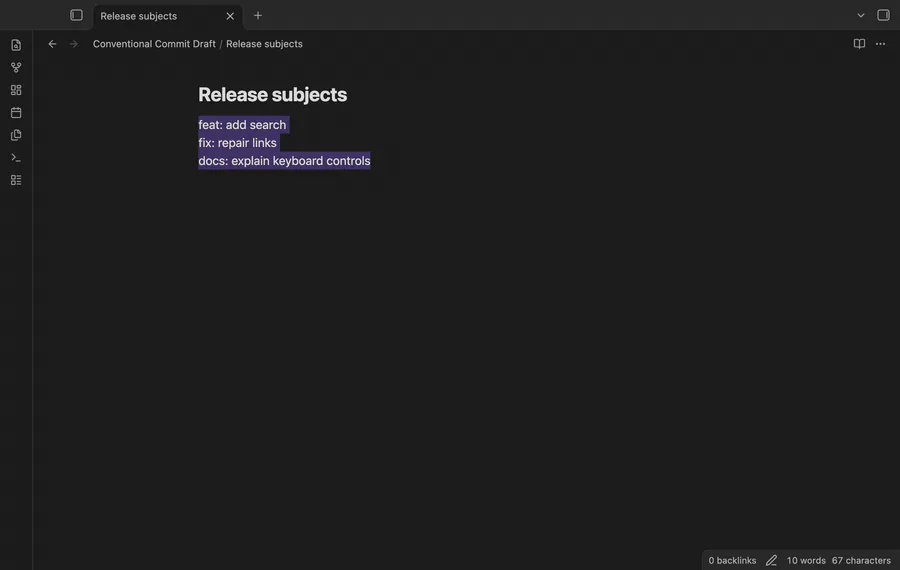Screen dimensions: 900x570
Task: Click the list-view icon in ribbon
Action: point(16,180)
